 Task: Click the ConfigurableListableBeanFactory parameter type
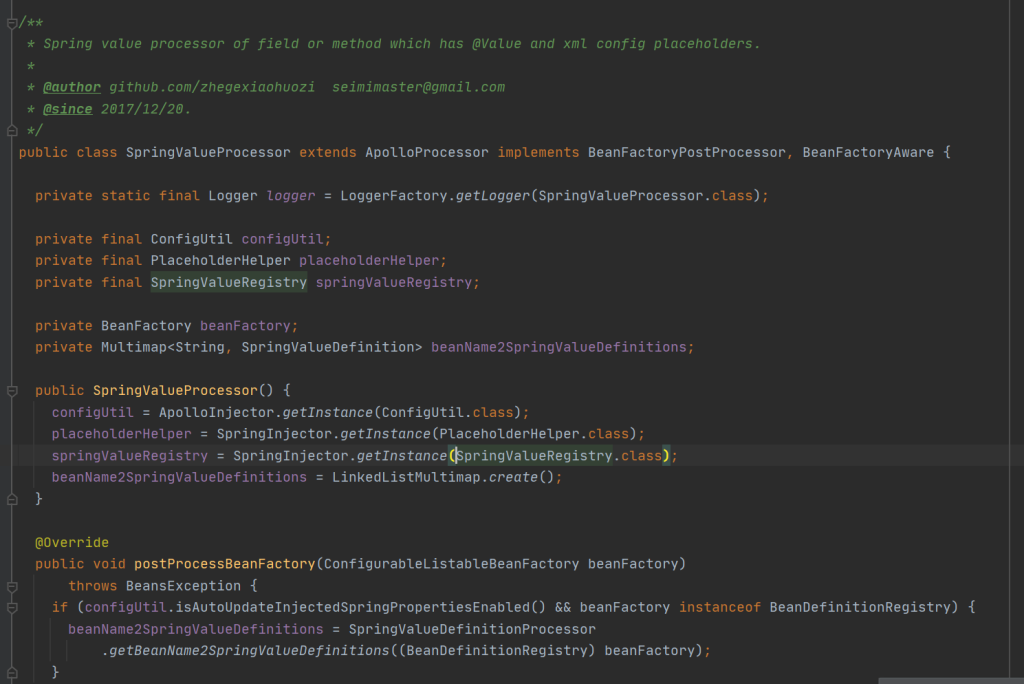(x=451, y=564)
